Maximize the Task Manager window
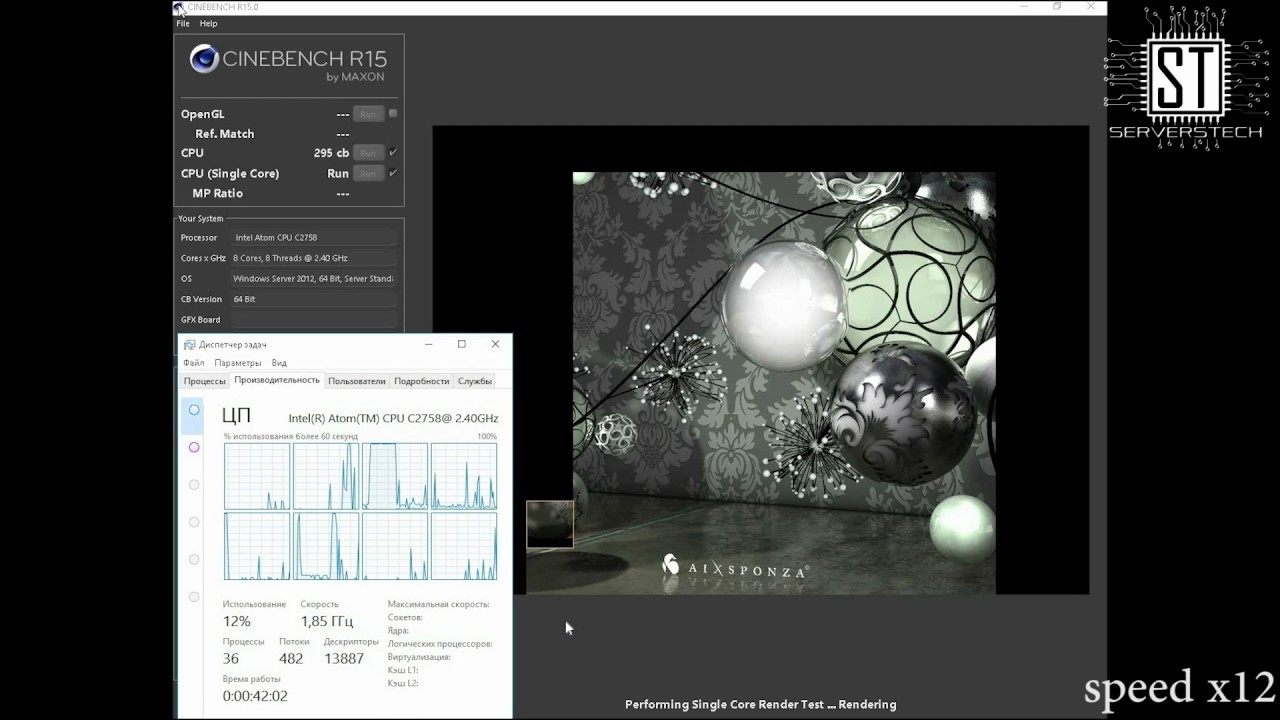Screen dimensions: 1280x720 (462, 344)
